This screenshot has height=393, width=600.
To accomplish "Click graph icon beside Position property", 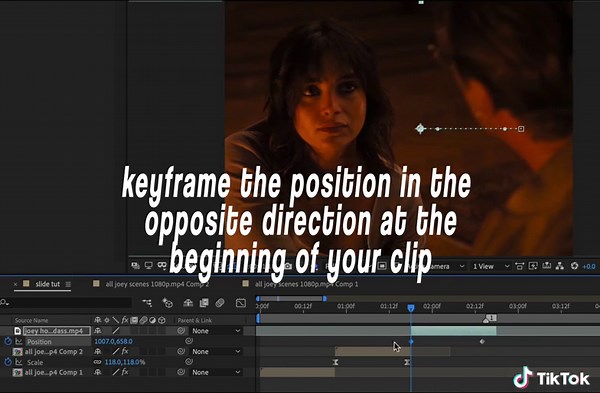I will [19, 341].
